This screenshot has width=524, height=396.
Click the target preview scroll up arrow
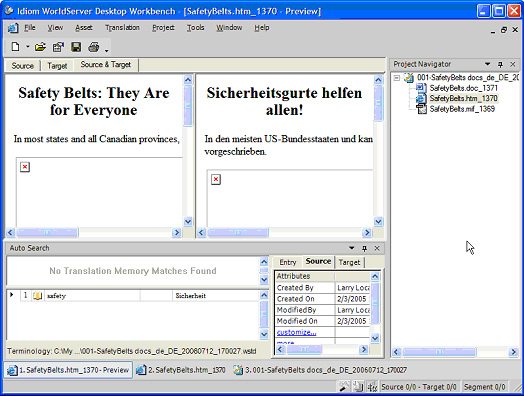tap(378, 80)
